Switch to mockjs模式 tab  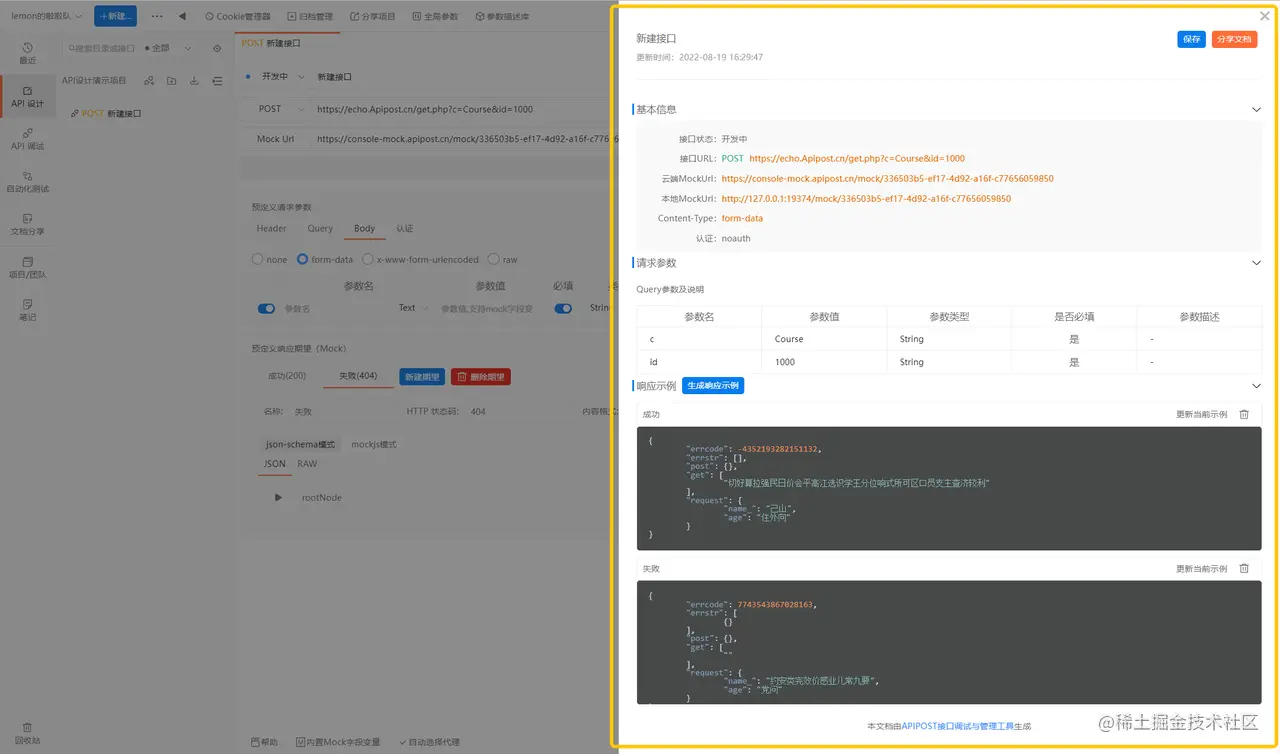click(374, 444)
